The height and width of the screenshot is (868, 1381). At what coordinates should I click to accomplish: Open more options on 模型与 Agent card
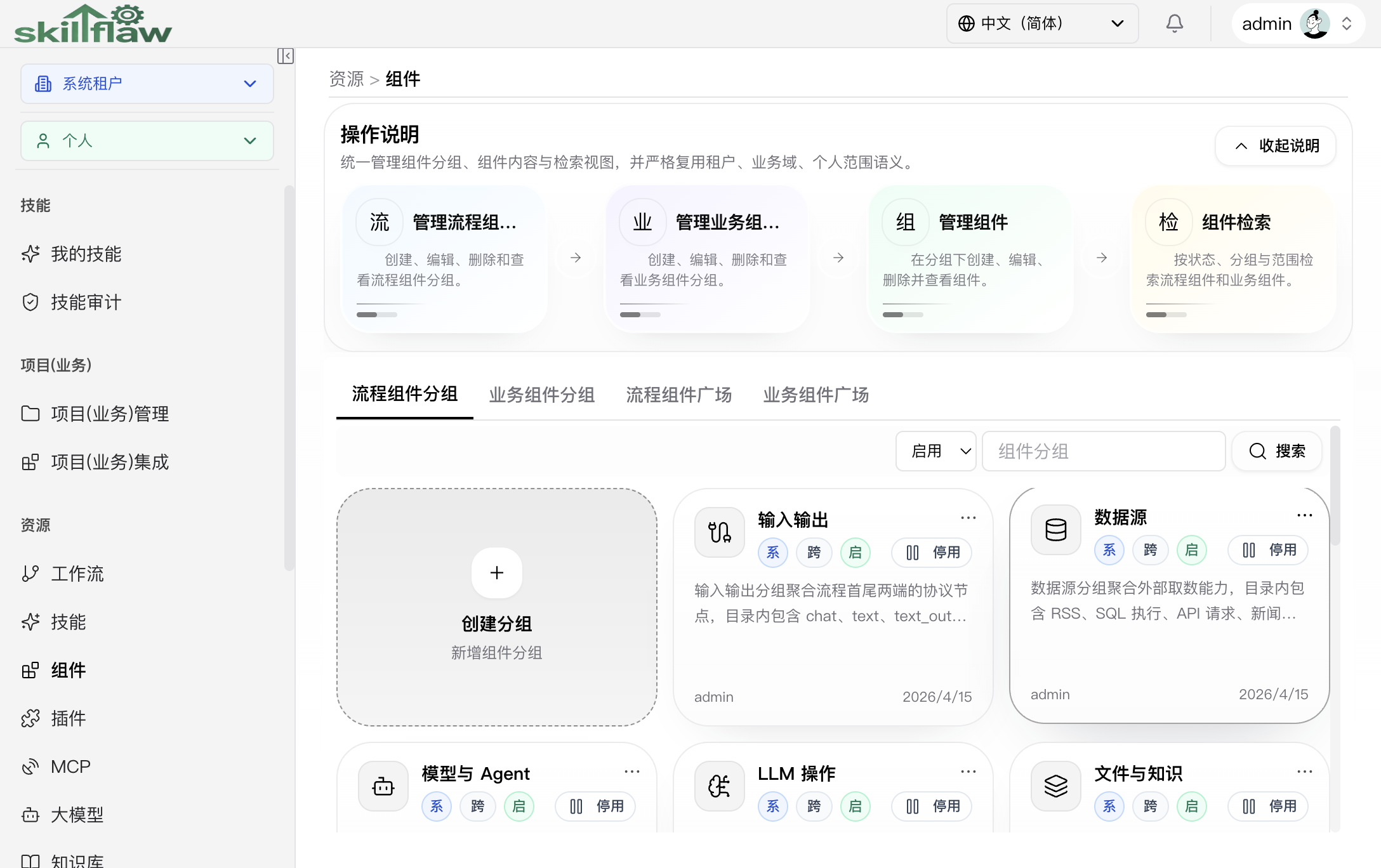(632, 772)
